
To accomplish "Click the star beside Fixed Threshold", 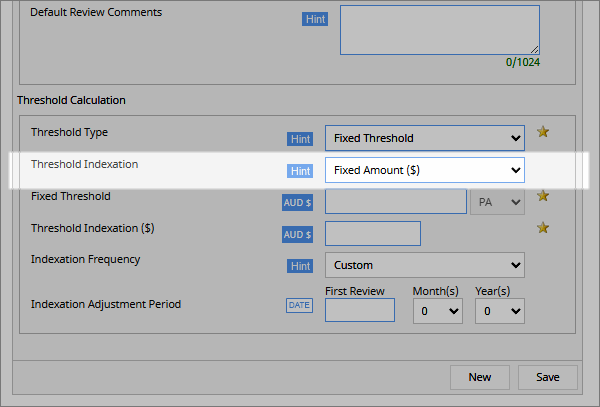I will tap(543, 196).
